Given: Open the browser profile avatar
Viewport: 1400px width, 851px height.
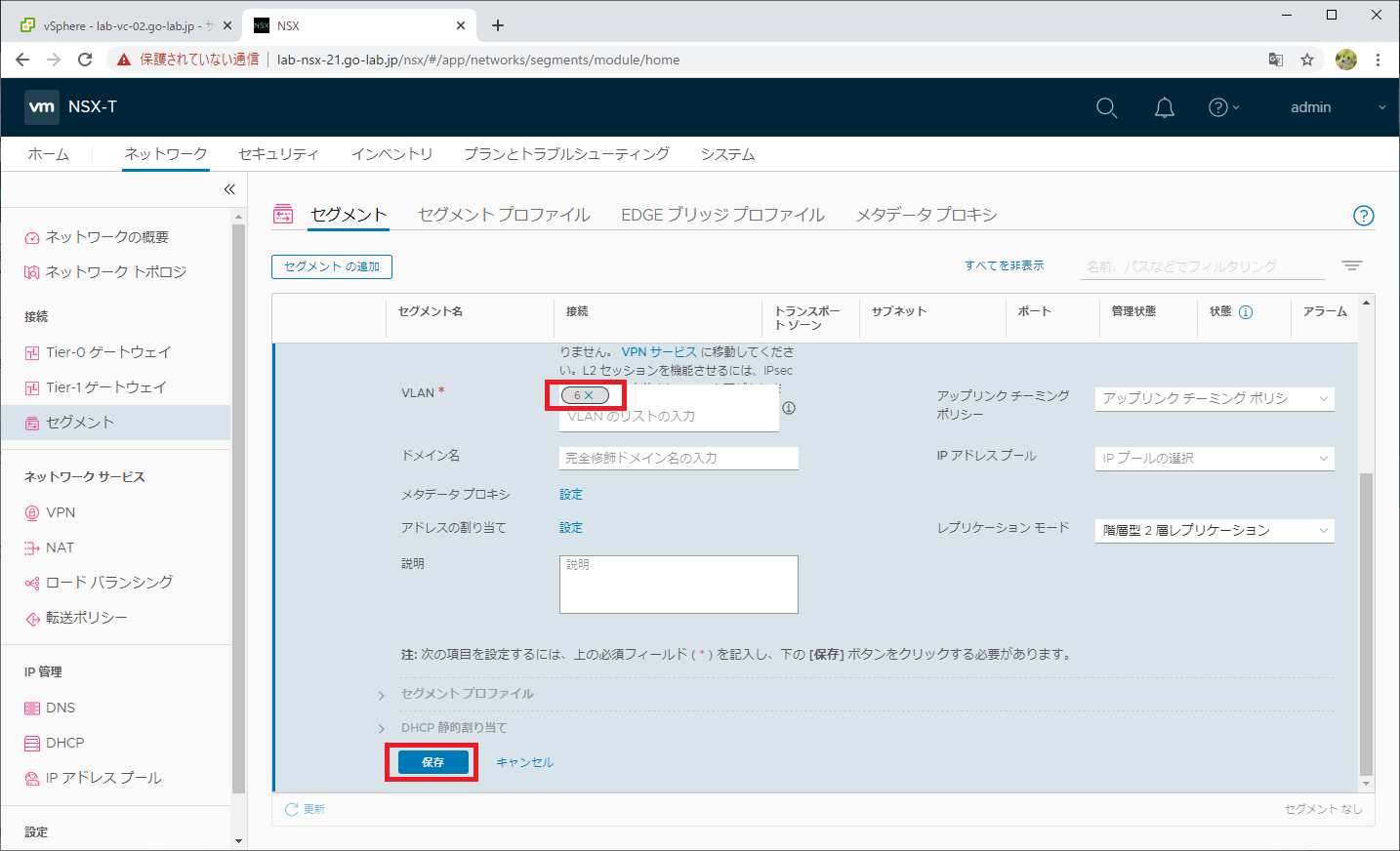Looking at the screenshot, I should coord(1346,60).
